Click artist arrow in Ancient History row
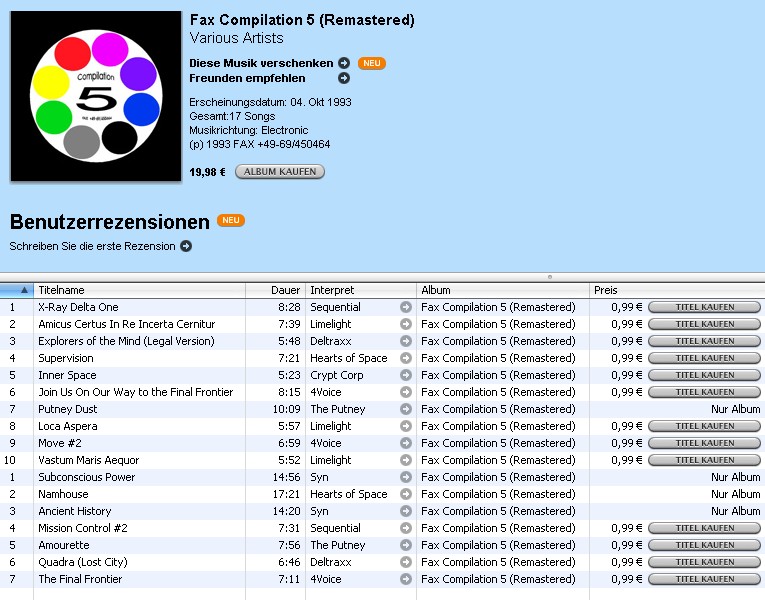The height and width of the screenshot is (600, 765). 405,511
